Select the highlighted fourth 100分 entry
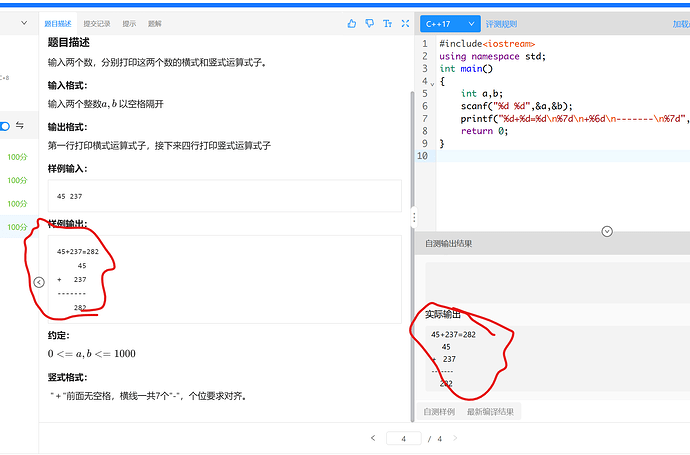Image resolution: width=690 pixels, height=455 pixels. coord(18,227)
